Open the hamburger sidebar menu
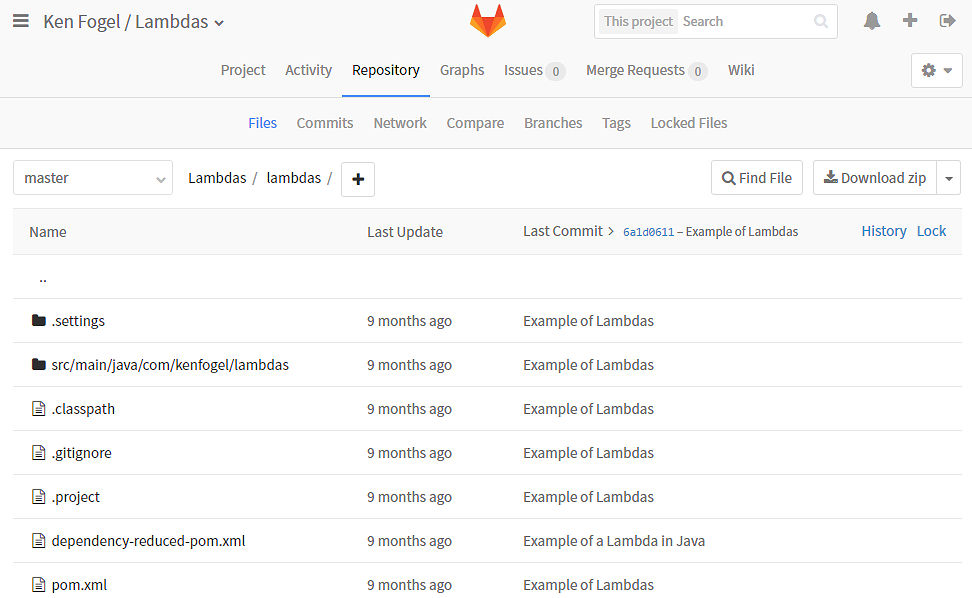This screenshot has height=598, width=972. (20, 21)
